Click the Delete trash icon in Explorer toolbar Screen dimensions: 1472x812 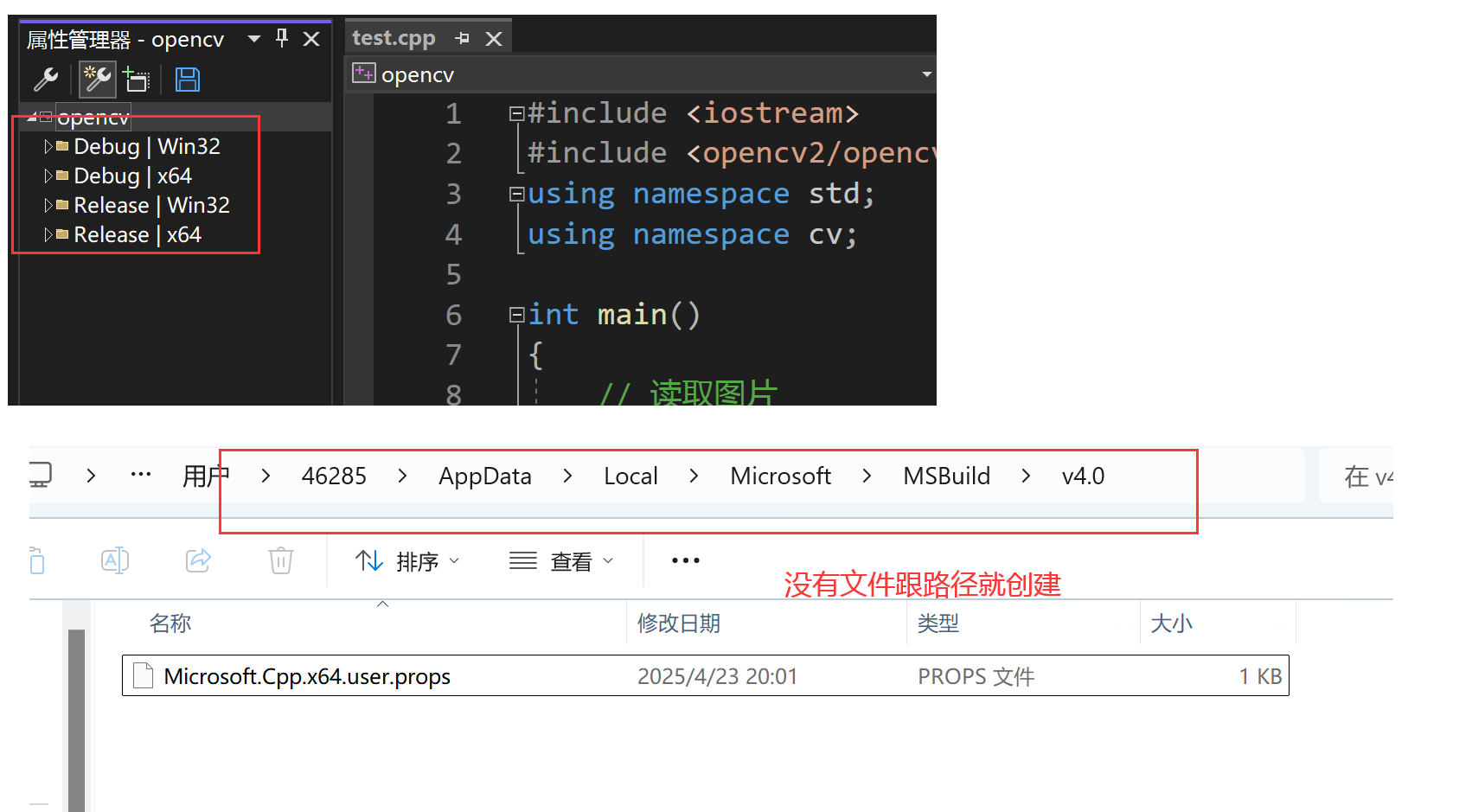click(281, 561)
